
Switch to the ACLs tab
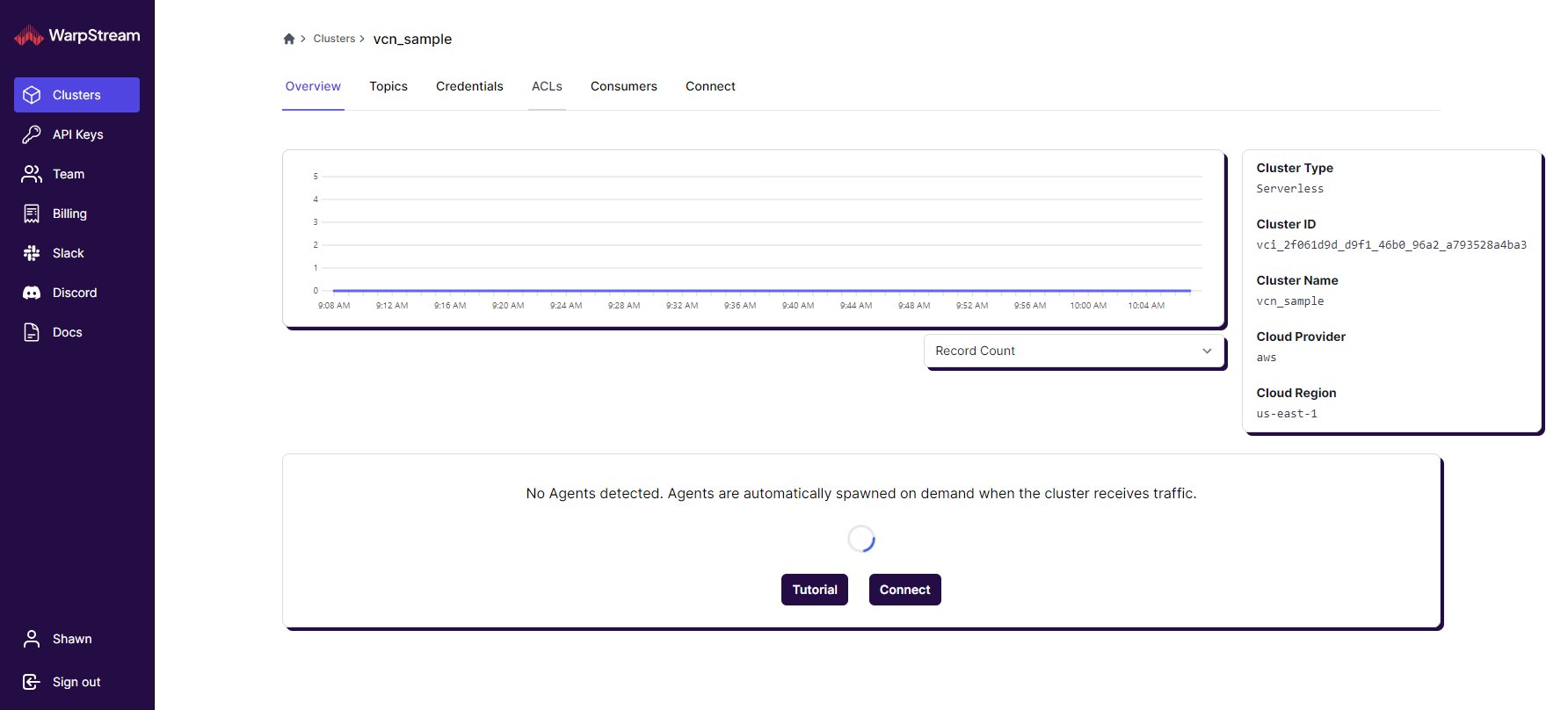(547, 86)
